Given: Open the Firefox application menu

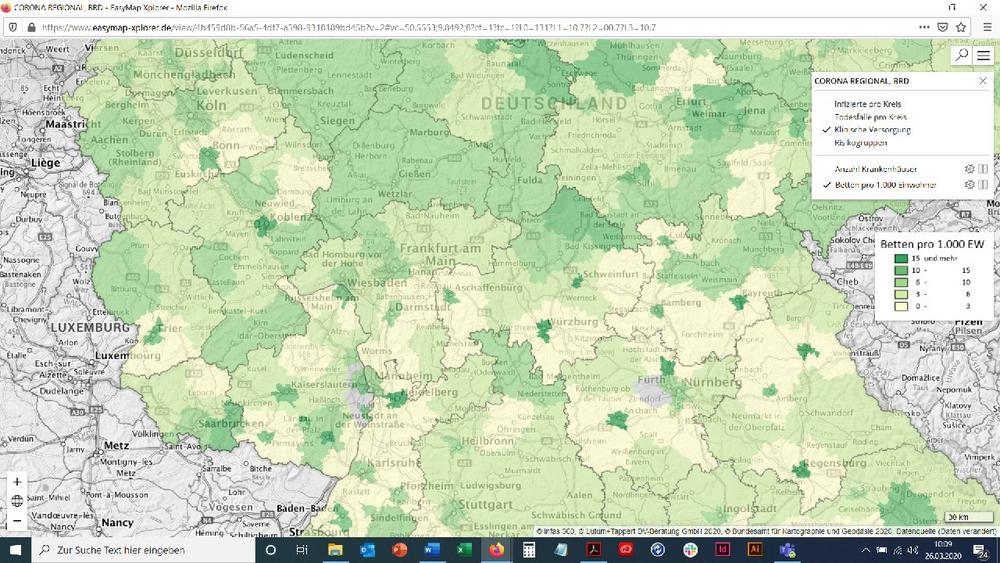Looking at the screenshot, I should pyautogui.click(x=987, y=27).
